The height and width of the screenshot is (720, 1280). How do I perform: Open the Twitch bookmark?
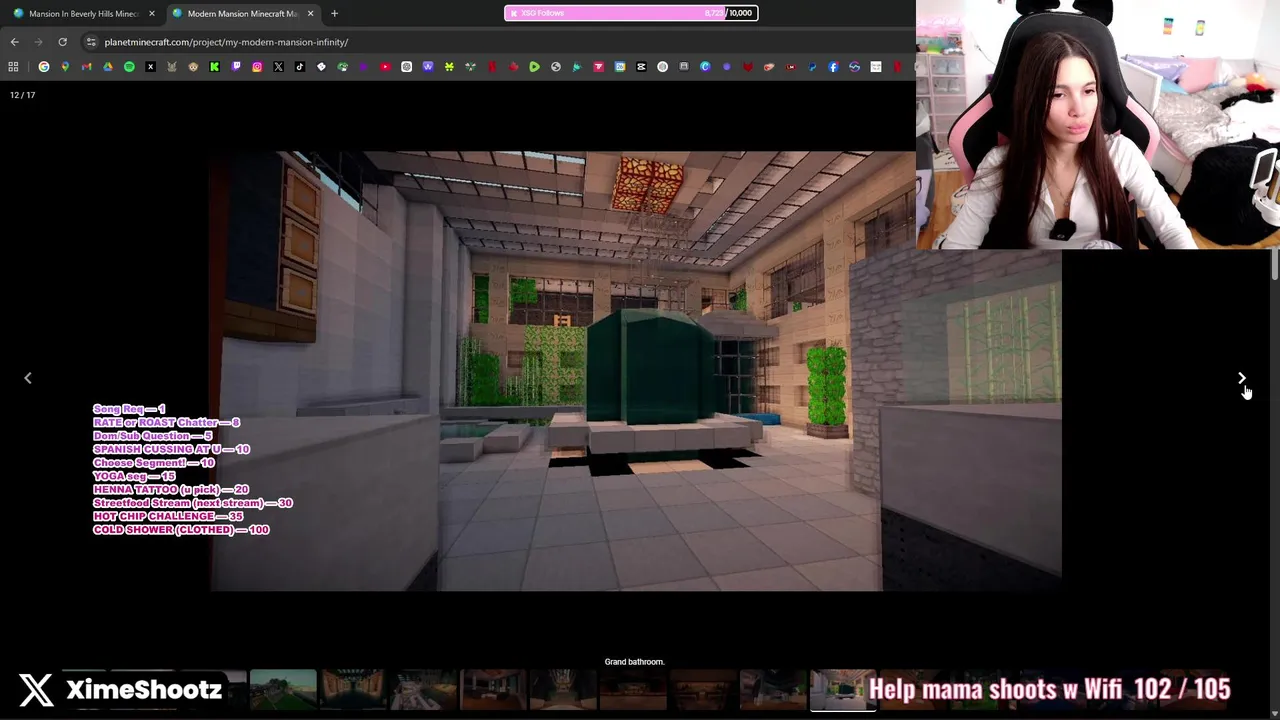pyautogui.click(x=236, y=67)
